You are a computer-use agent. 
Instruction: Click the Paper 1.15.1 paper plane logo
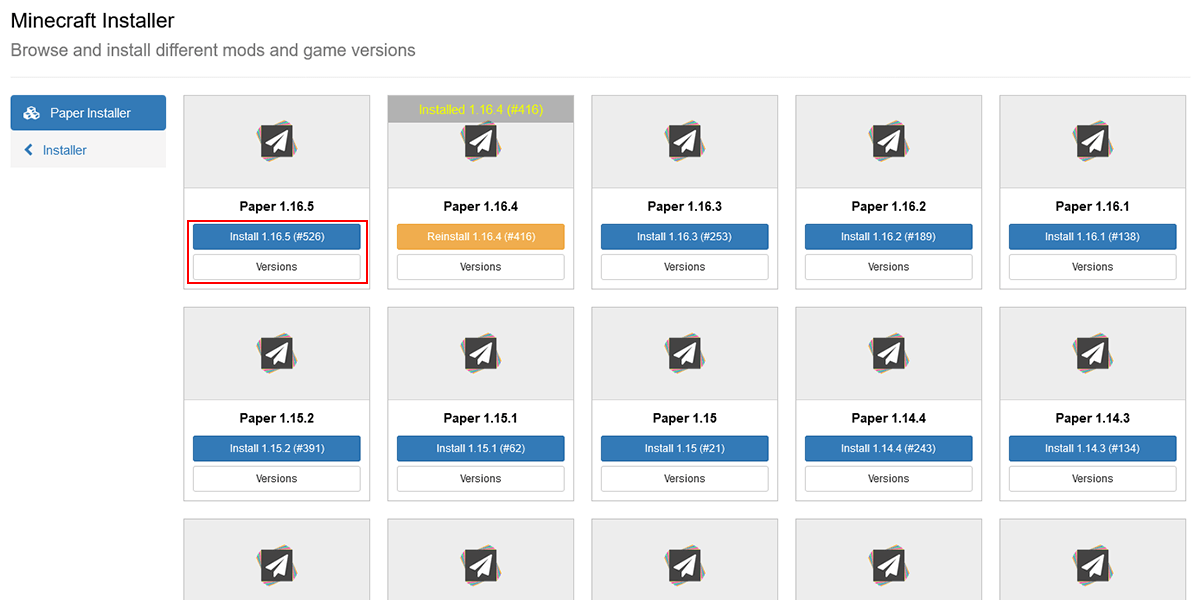[481, 354]
